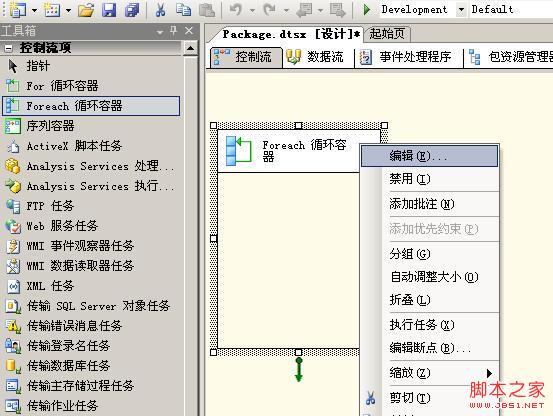Open the toolbox window position dropdown arrow
Image resolution: width=553 pixels, height=416 pixels.
[x=160, y=32]
